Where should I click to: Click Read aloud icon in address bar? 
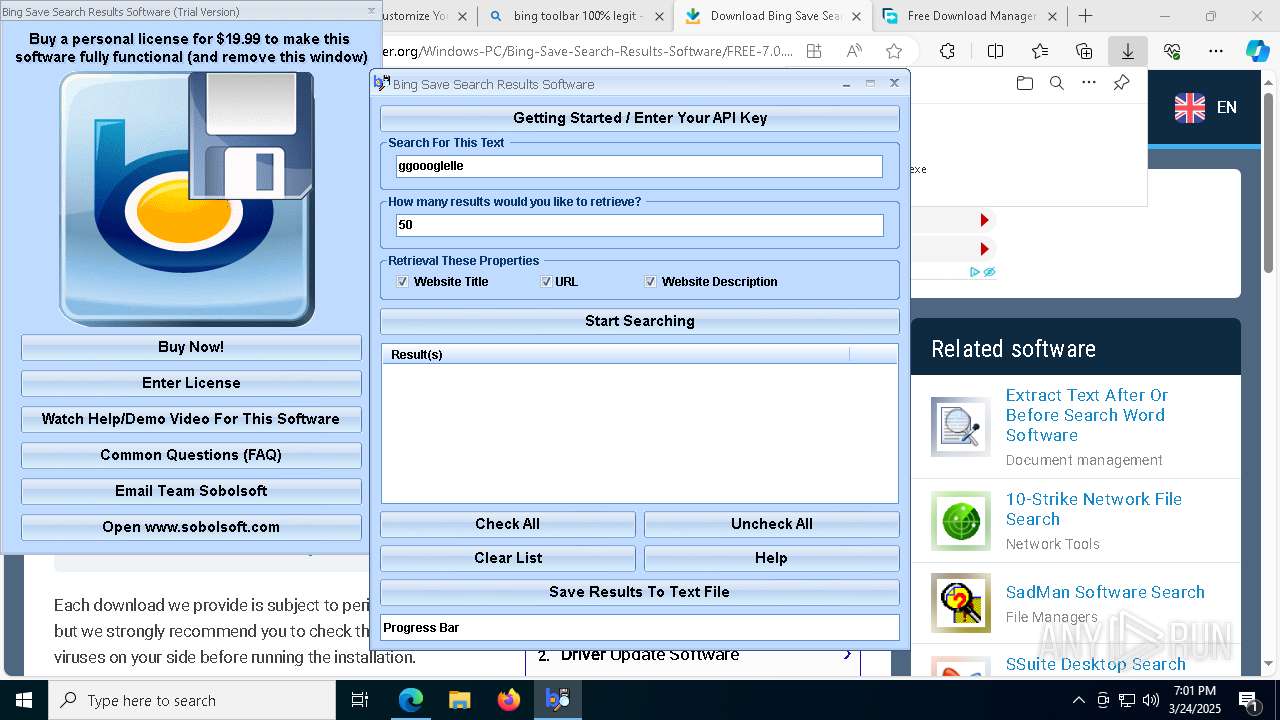[854, 51]
